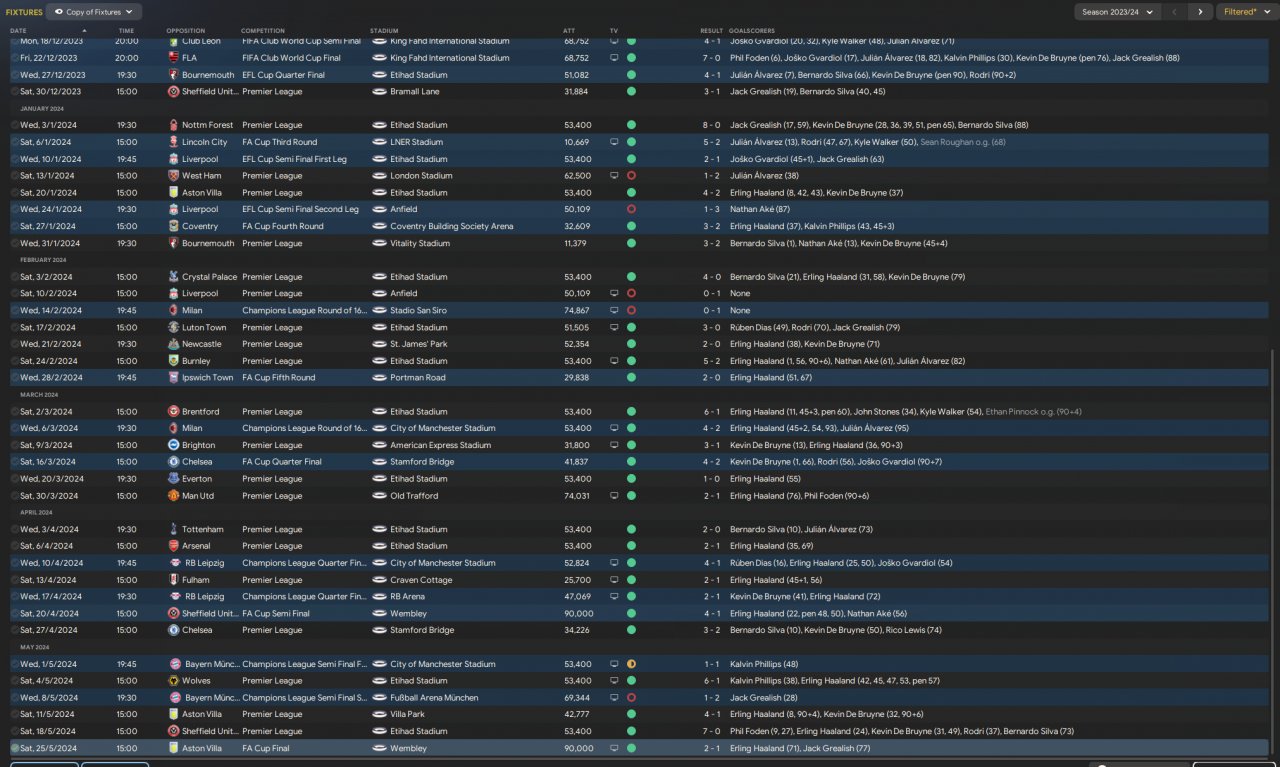Click the 74,031 attendance at Old Trafford
The image size is (1280, 767).
(576, 496)
